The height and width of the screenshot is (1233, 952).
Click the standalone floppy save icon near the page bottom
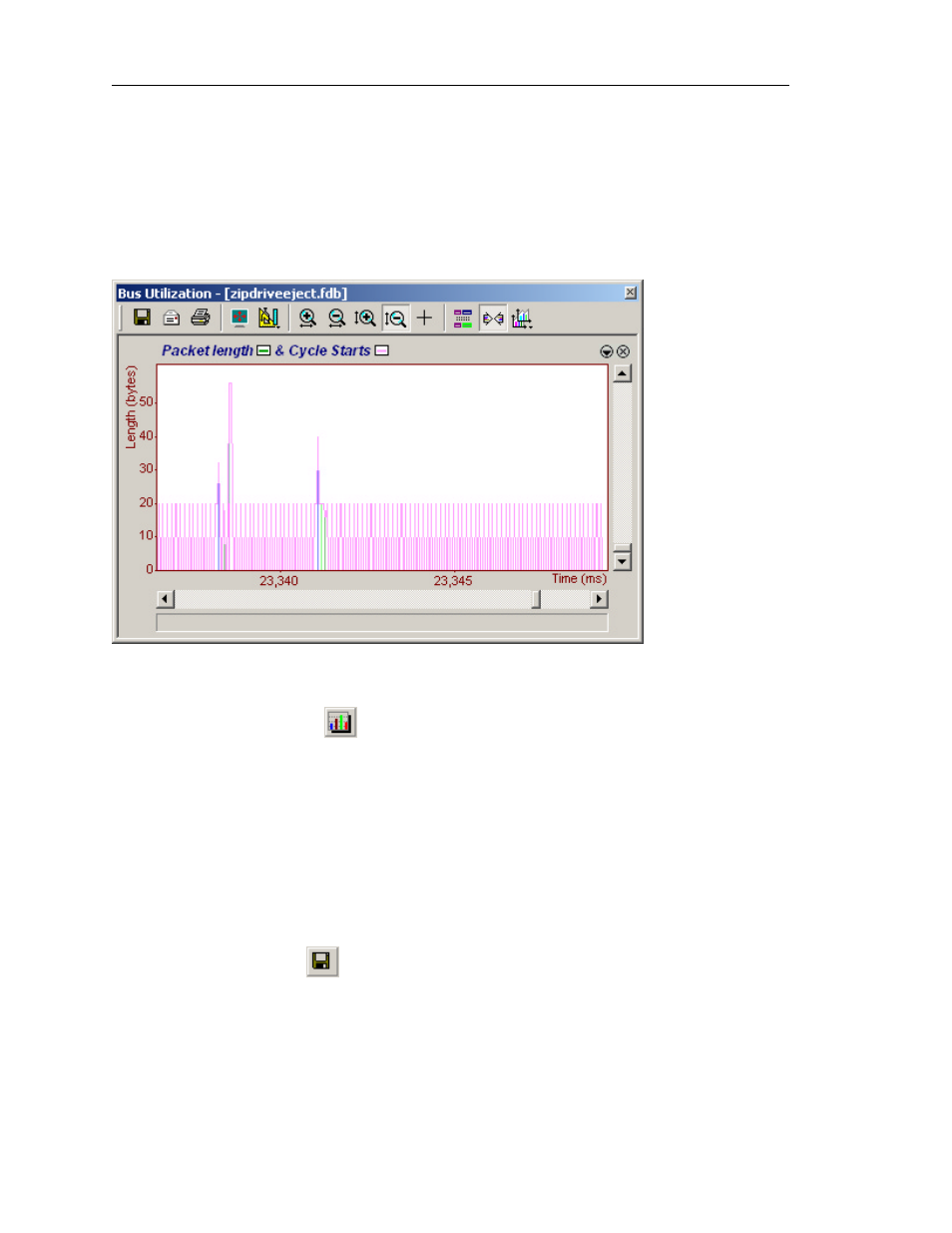(321, 960)
